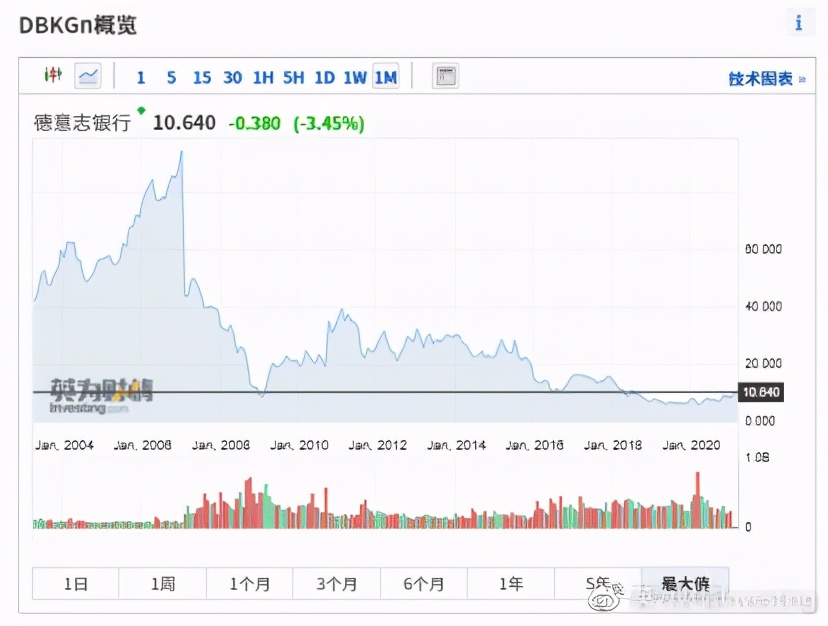Open the 5年 range selector

coord(598,583)
